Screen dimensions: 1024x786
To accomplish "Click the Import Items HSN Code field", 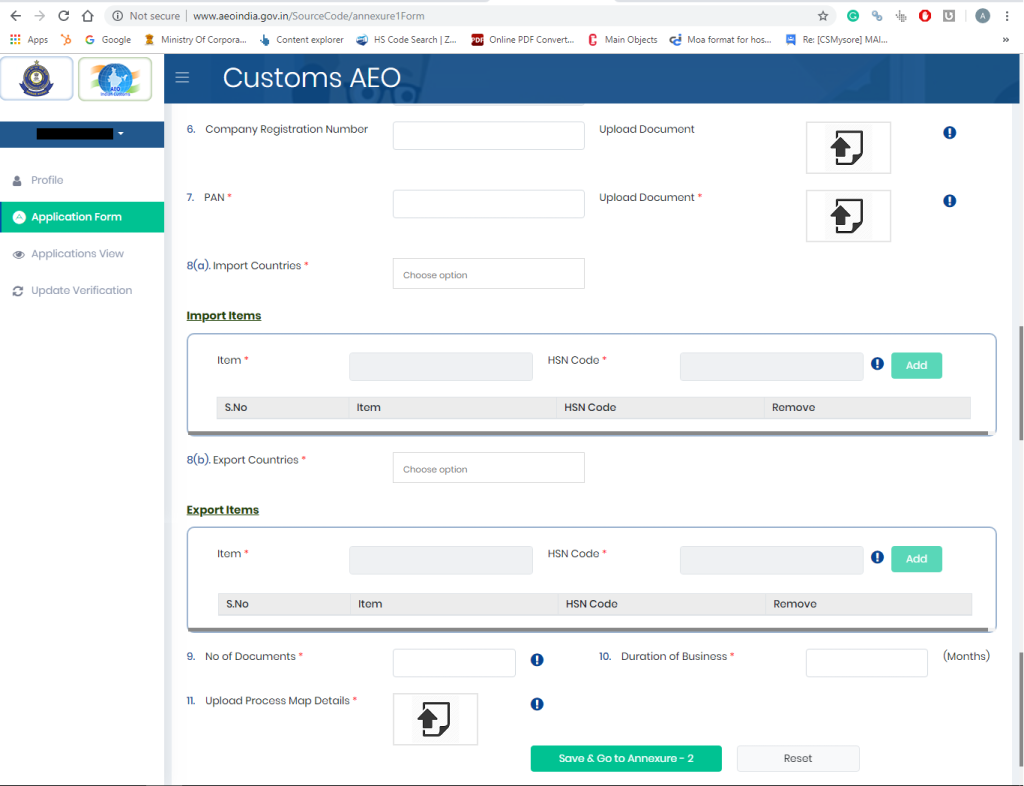I will point(771,366).
